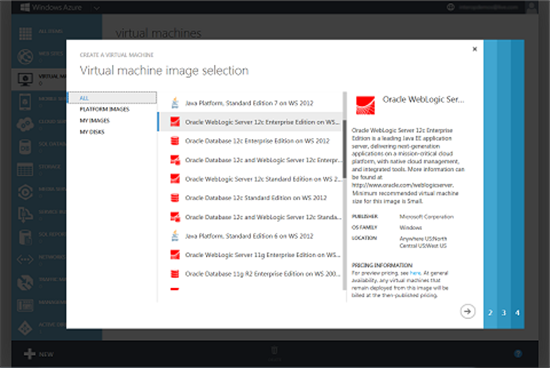Open Traffic Manager icon in sidebar

click(x=25, y=282)
